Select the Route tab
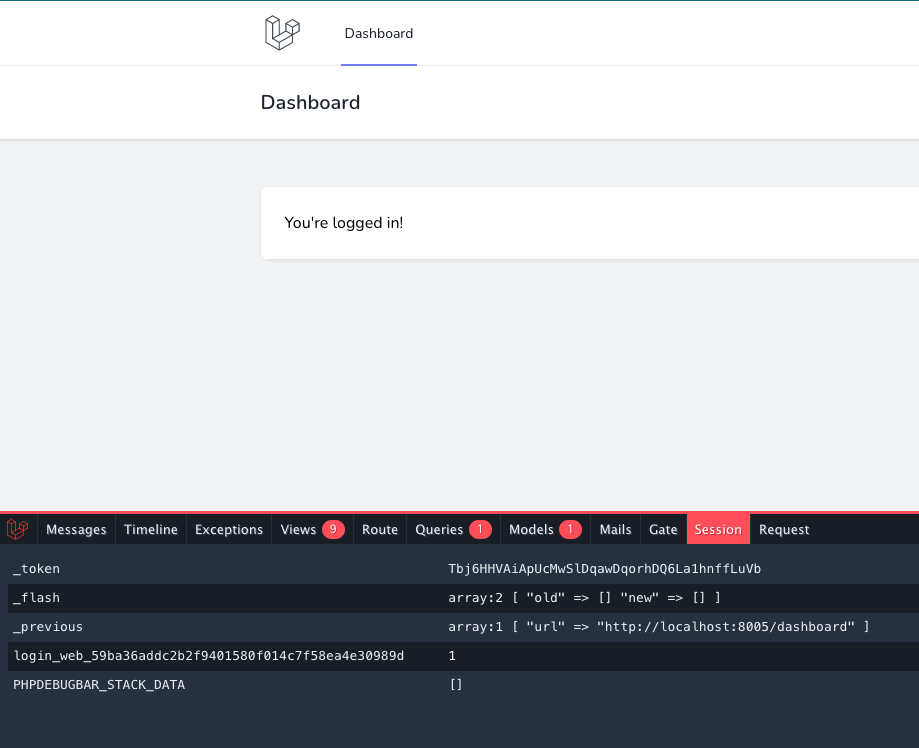The image size is (919, 748). click(379, 529)
